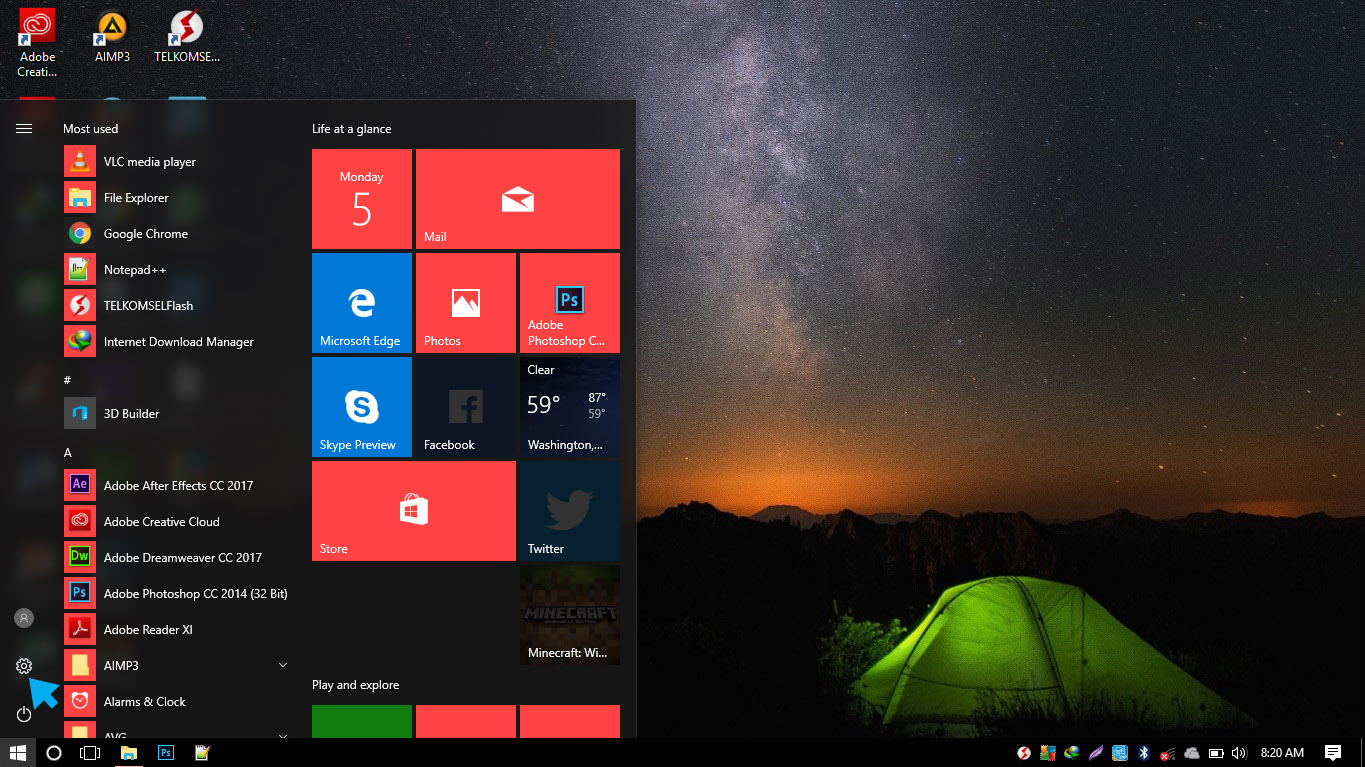Select the Adobe Creative Cloud desktop shortcut
1365x767 pixels.
pyautogui.click(x=37, y=42)
